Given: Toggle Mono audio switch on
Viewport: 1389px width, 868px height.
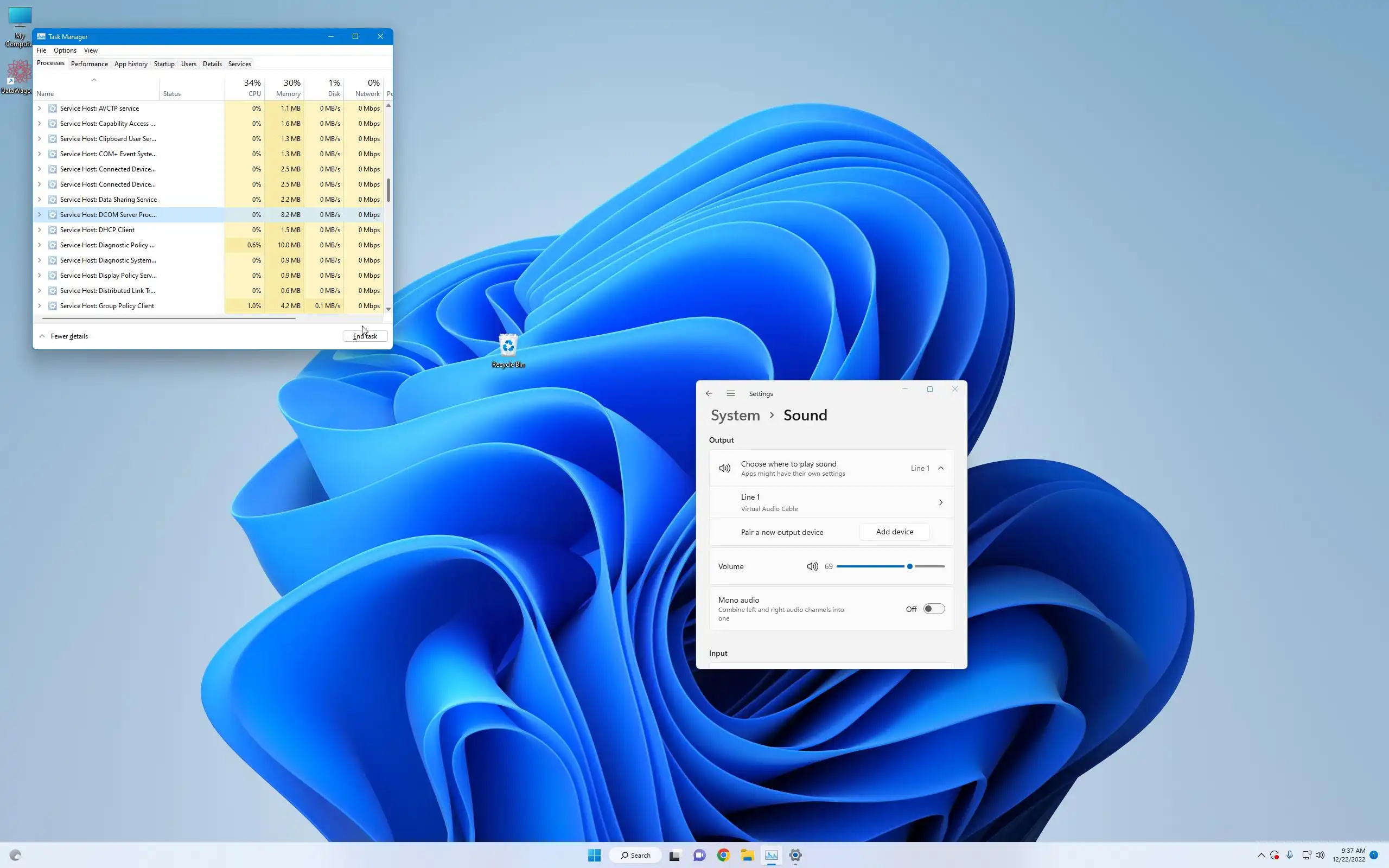Looking at the screenshot, I should [x=933, y=609].
